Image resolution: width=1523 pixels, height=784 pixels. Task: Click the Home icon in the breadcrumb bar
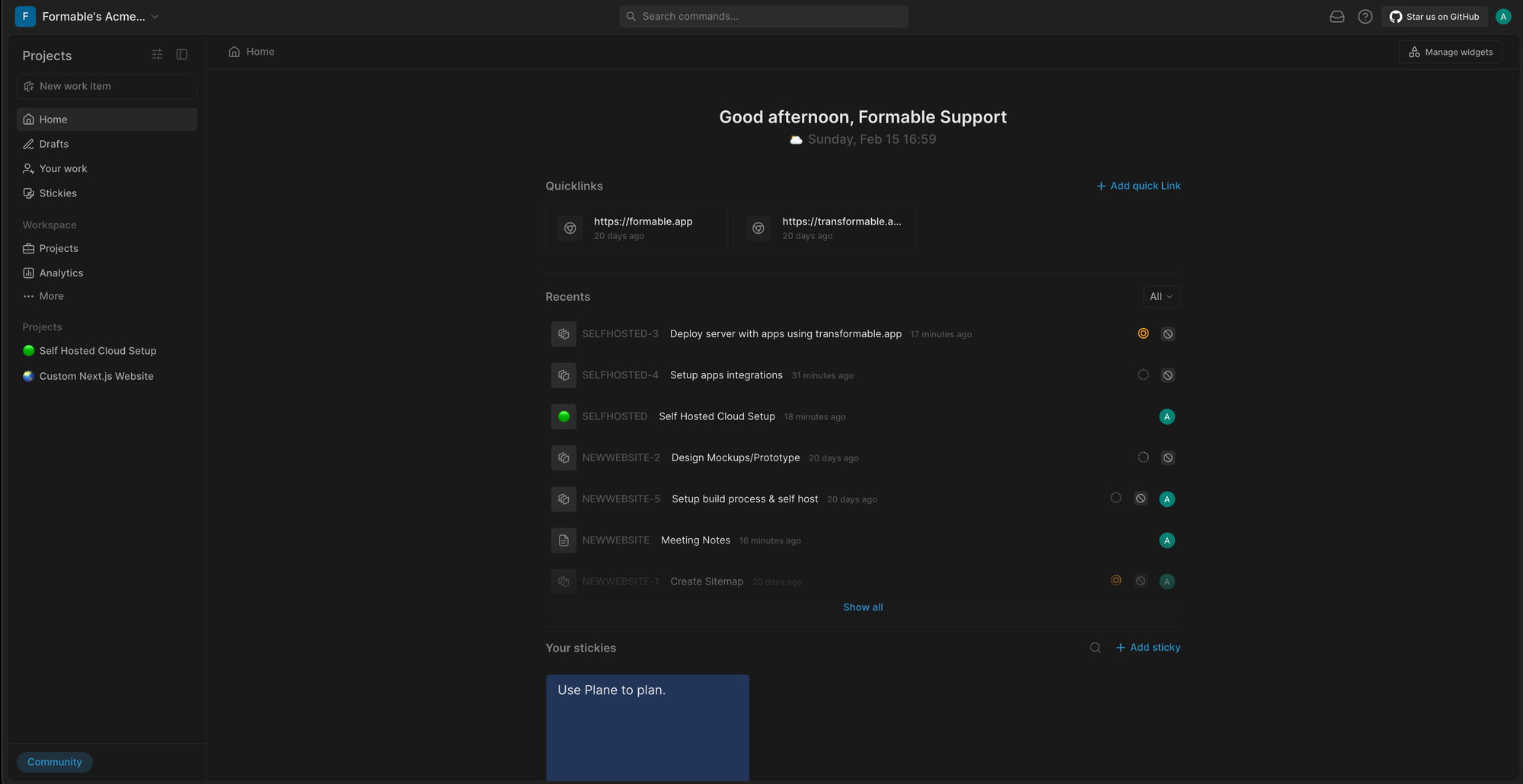pyautogui.click(x=234, y=51)
